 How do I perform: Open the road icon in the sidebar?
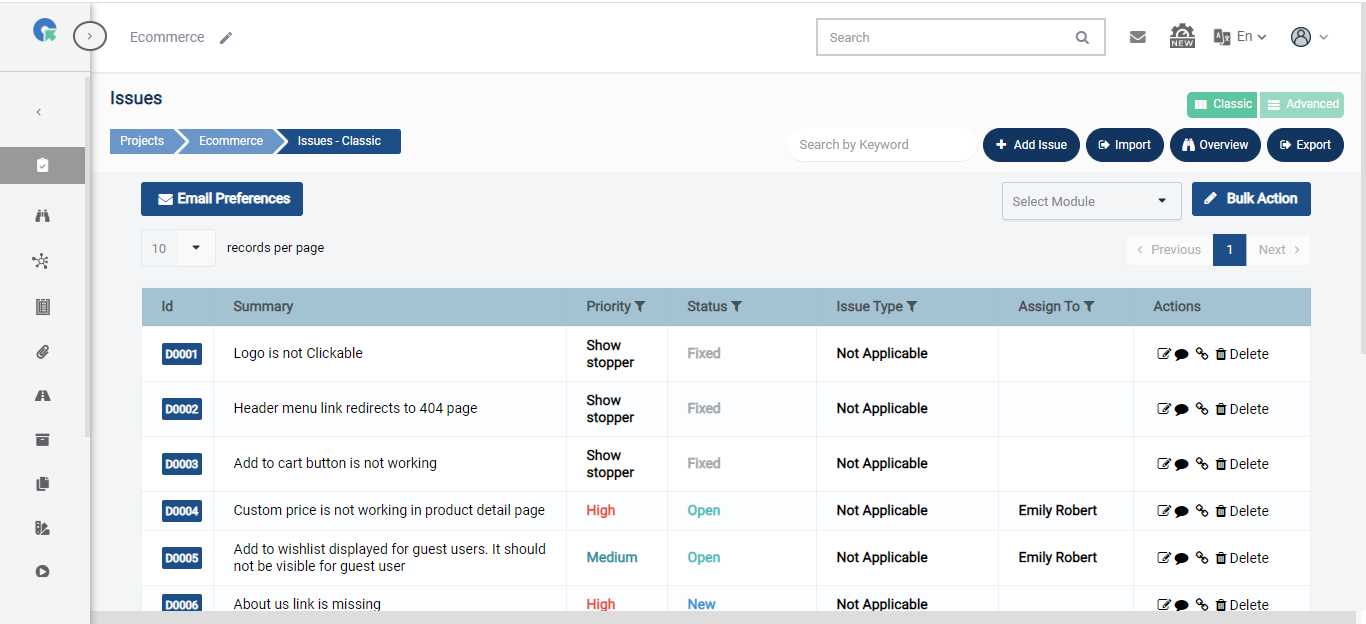[42, 396]
